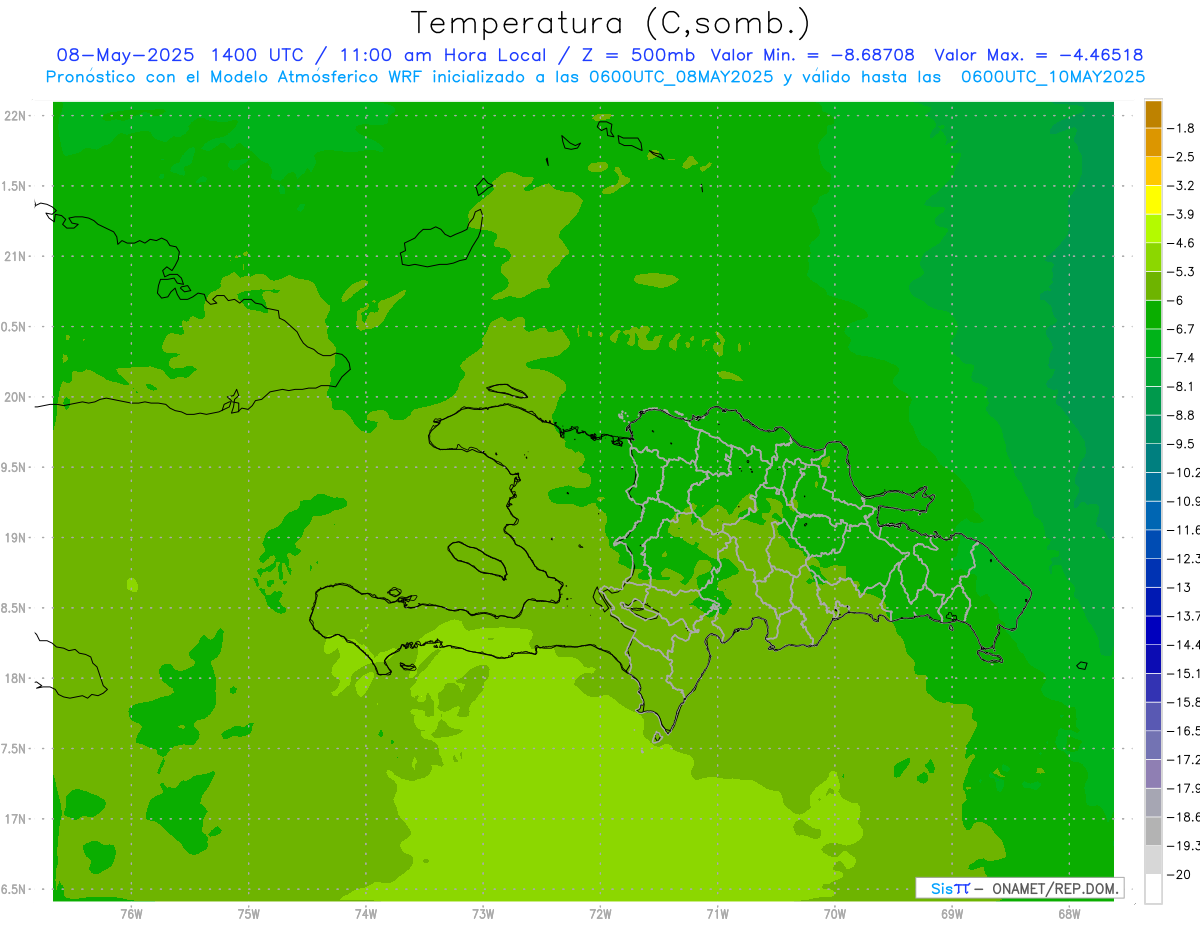
Task: Click legend swatch between -4.6 and -5.3
Action: pyautogui.click(x=1153, y=257)
